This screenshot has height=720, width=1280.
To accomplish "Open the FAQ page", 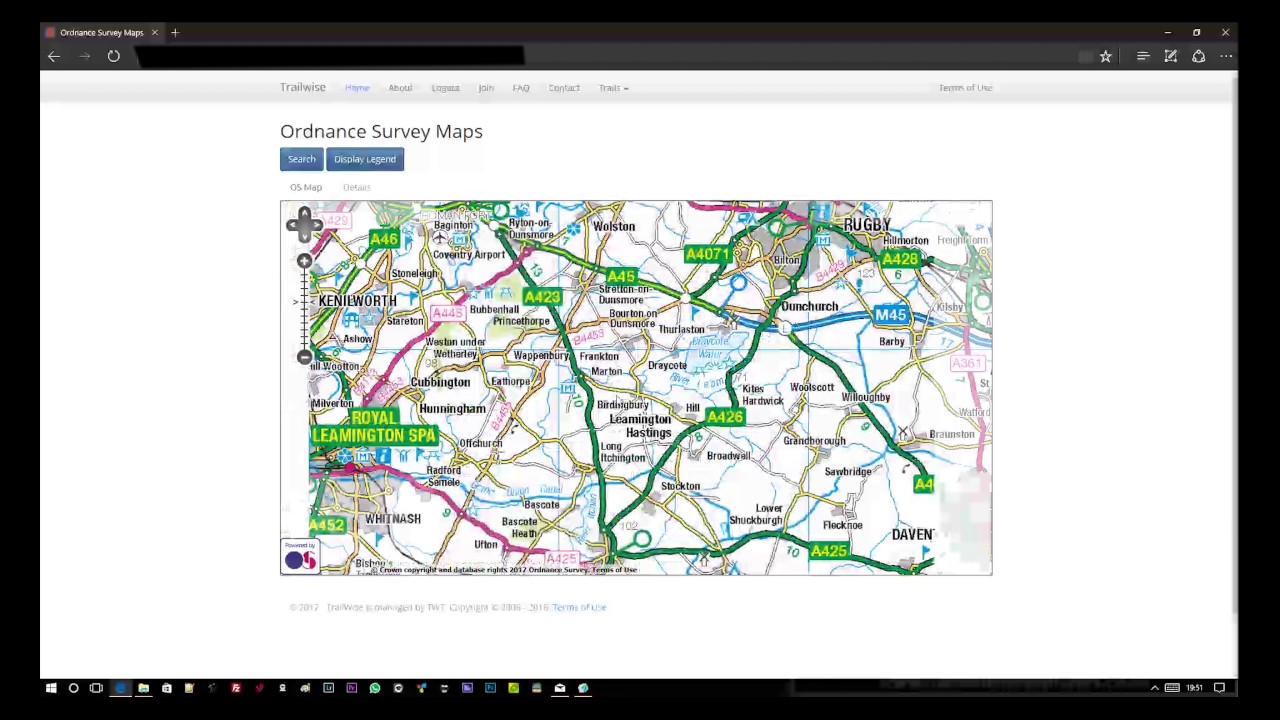I will pos(521,88).
